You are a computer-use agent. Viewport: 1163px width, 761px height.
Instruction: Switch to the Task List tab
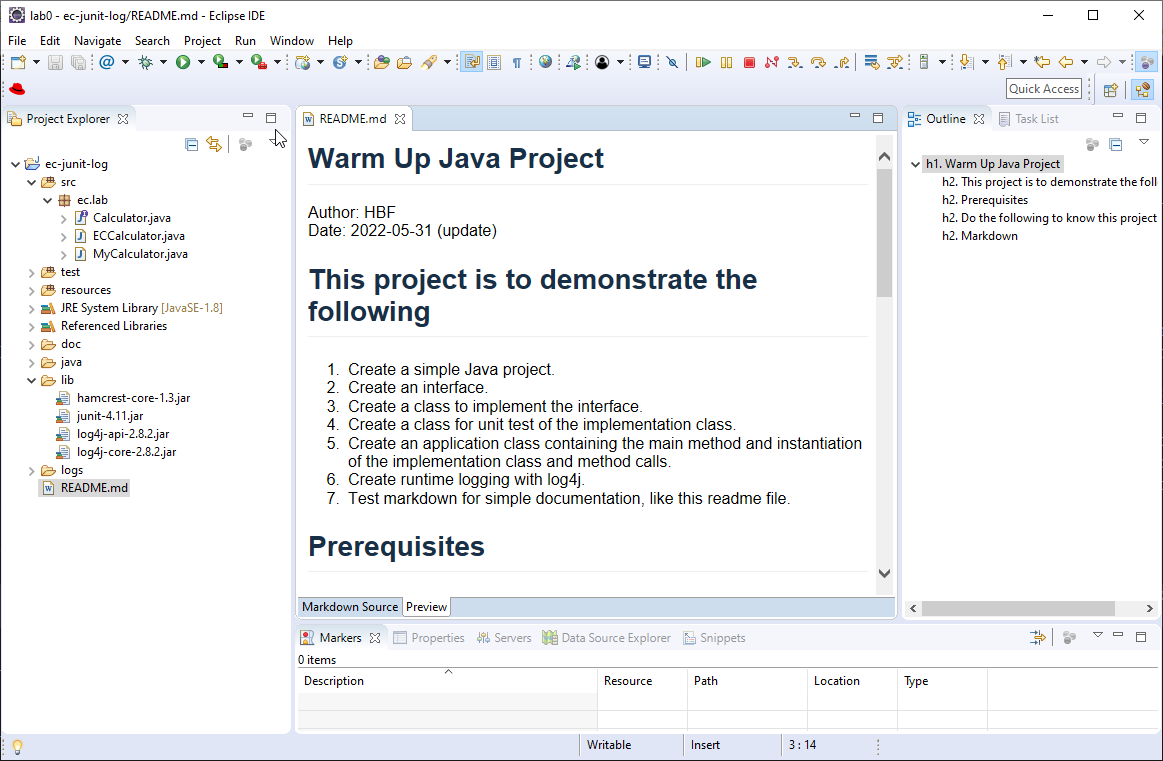tap(1029, 119)
